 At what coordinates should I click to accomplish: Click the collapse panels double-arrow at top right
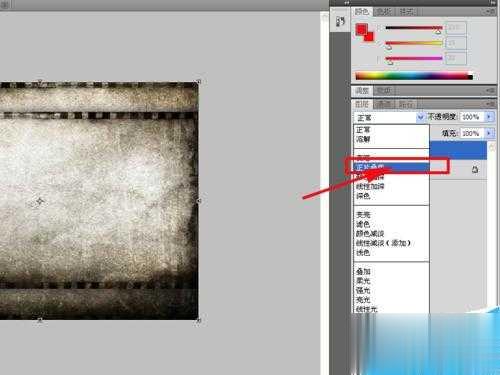pyautogui.click(x=493, y=3)
